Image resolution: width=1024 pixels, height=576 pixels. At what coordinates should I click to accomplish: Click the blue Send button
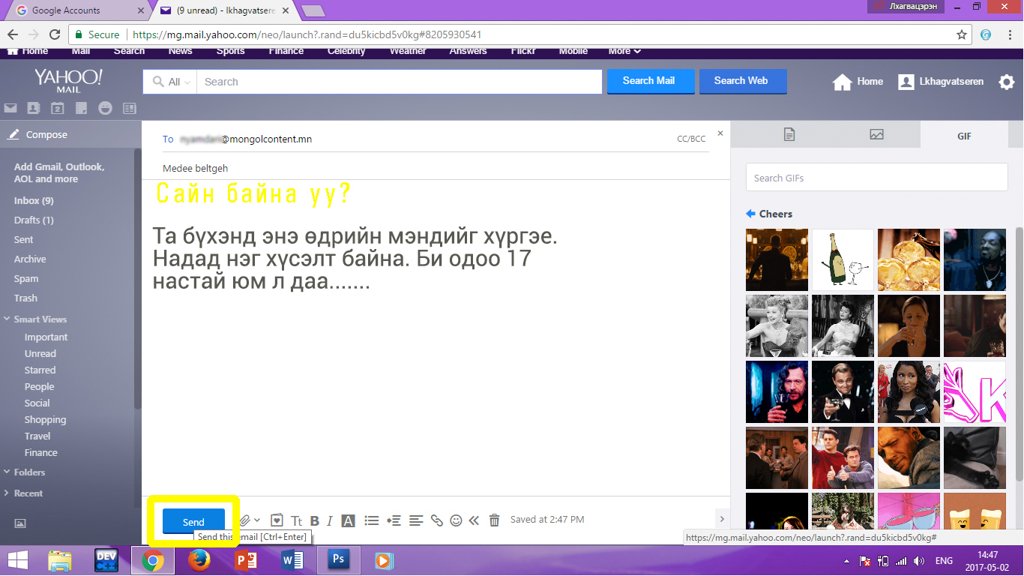point(193,522)
